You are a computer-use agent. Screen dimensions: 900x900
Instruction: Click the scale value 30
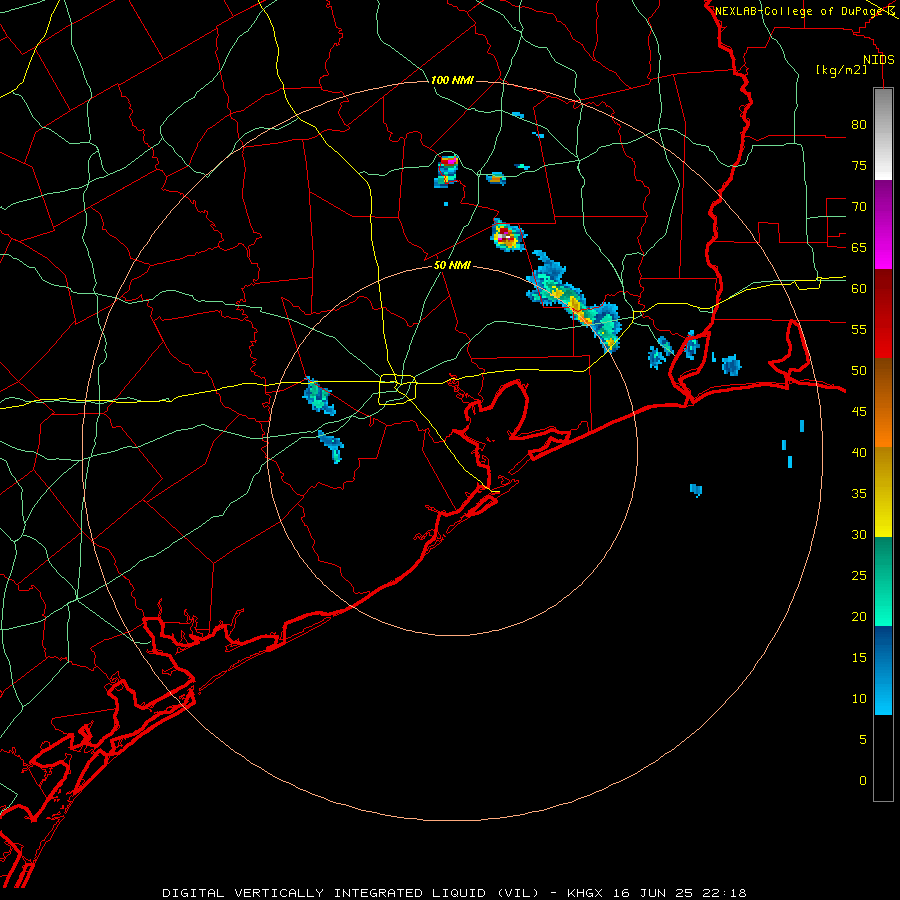click(859, 534)
